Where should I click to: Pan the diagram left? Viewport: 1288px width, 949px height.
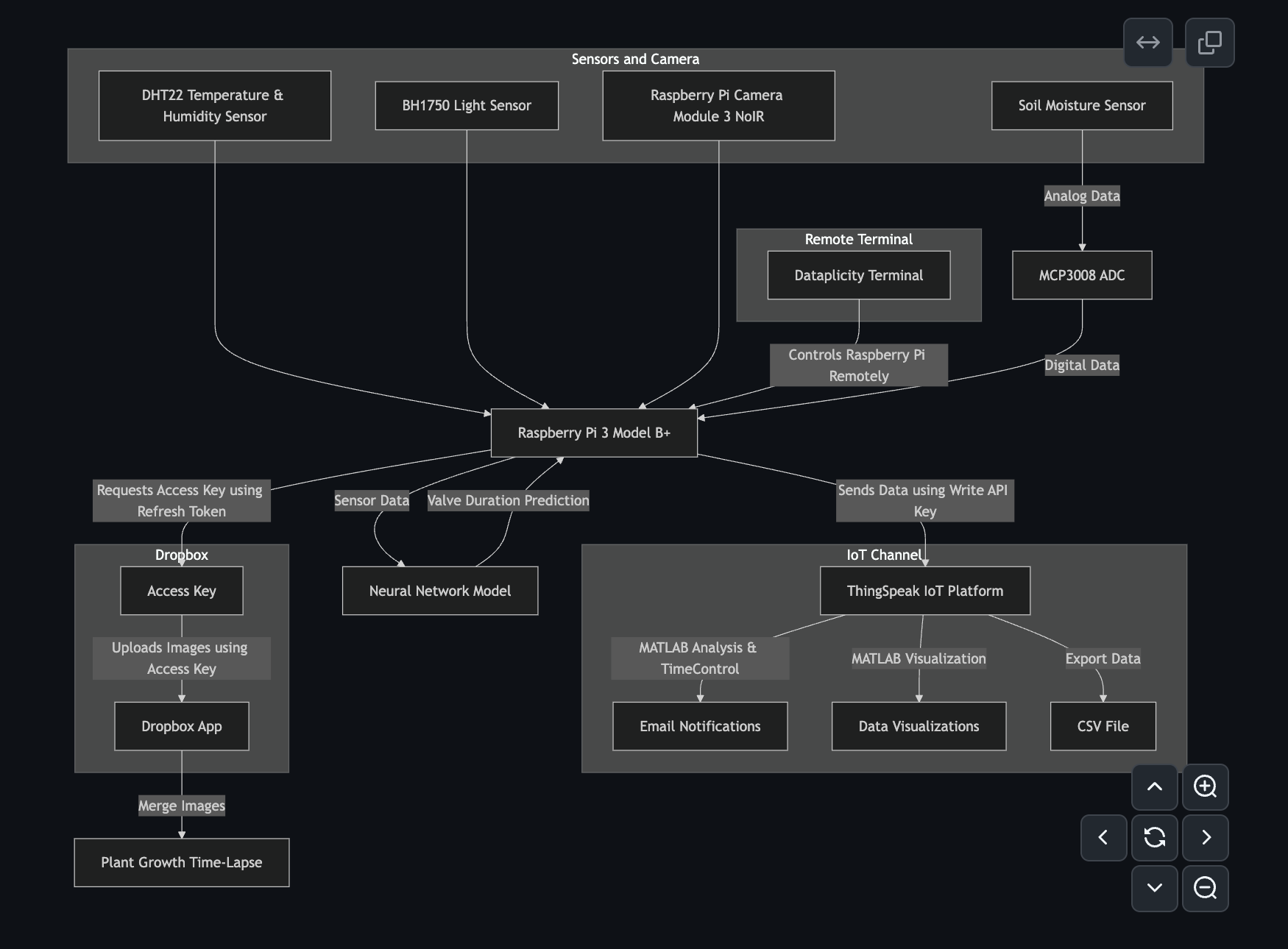(x=1103, y=837)
